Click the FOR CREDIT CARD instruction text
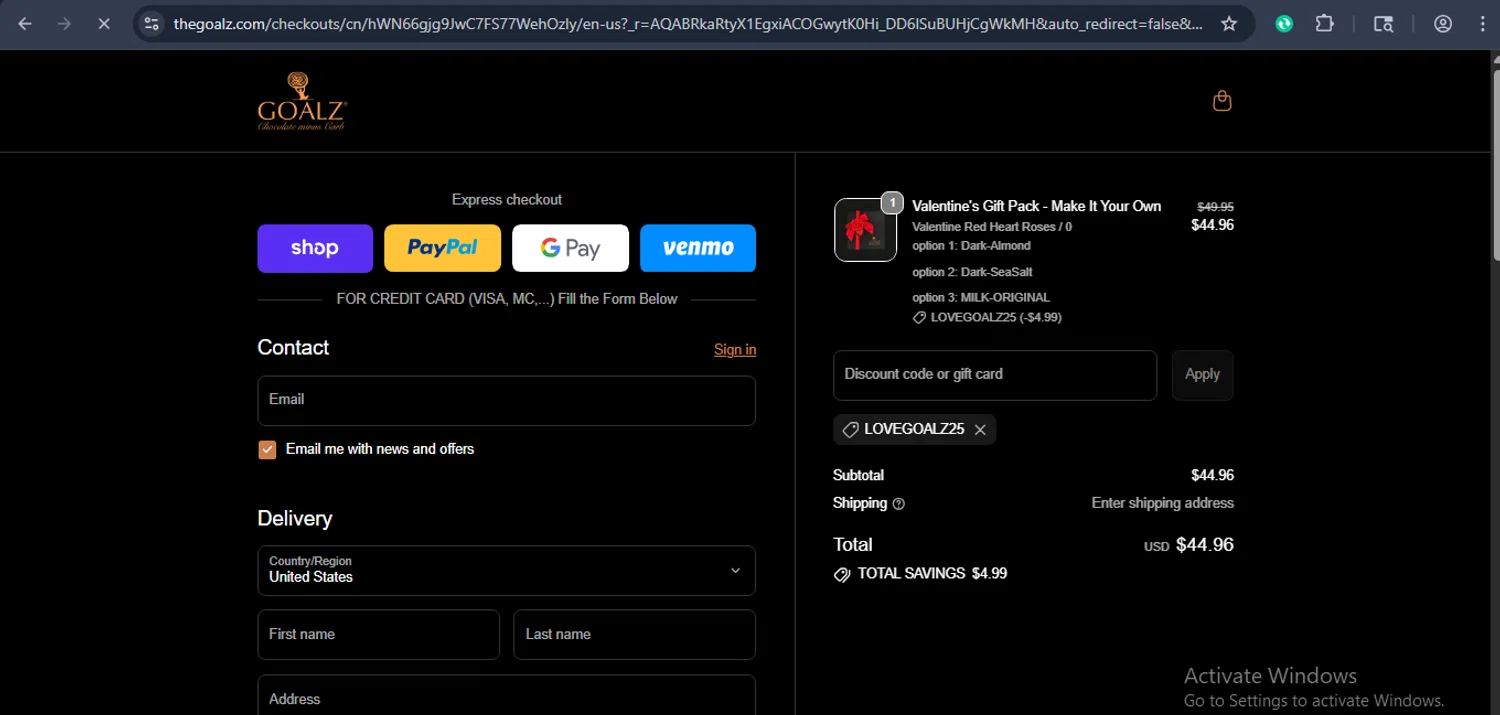The image size is (1500, 715). coord(506,299)
